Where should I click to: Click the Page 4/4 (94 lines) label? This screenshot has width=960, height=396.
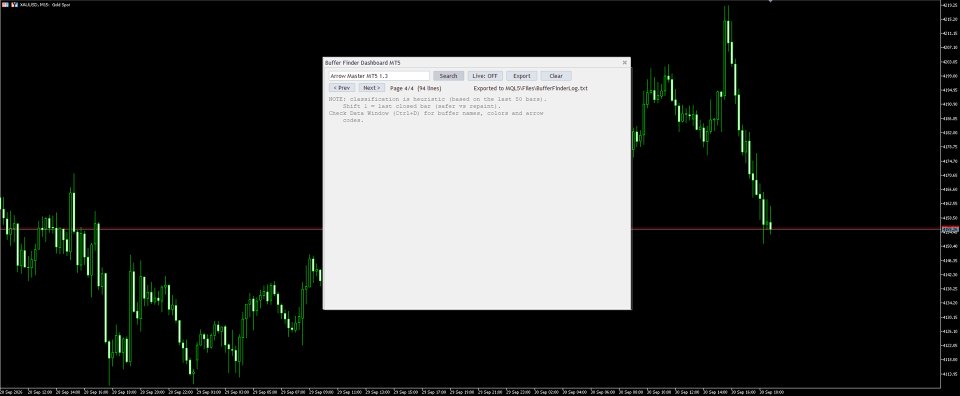415,88
